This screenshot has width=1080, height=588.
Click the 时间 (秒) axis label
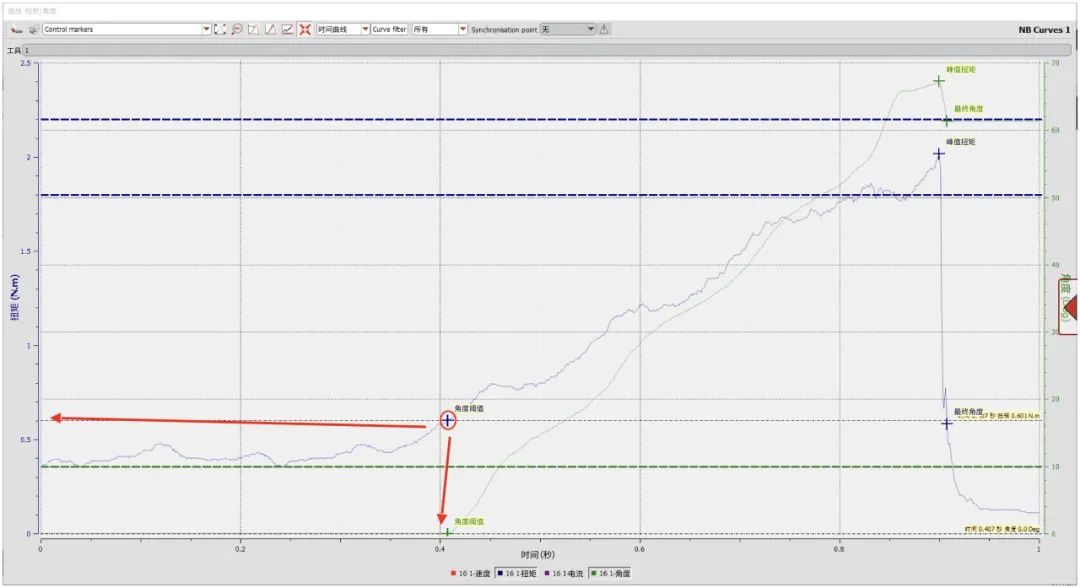coord(537,555)
